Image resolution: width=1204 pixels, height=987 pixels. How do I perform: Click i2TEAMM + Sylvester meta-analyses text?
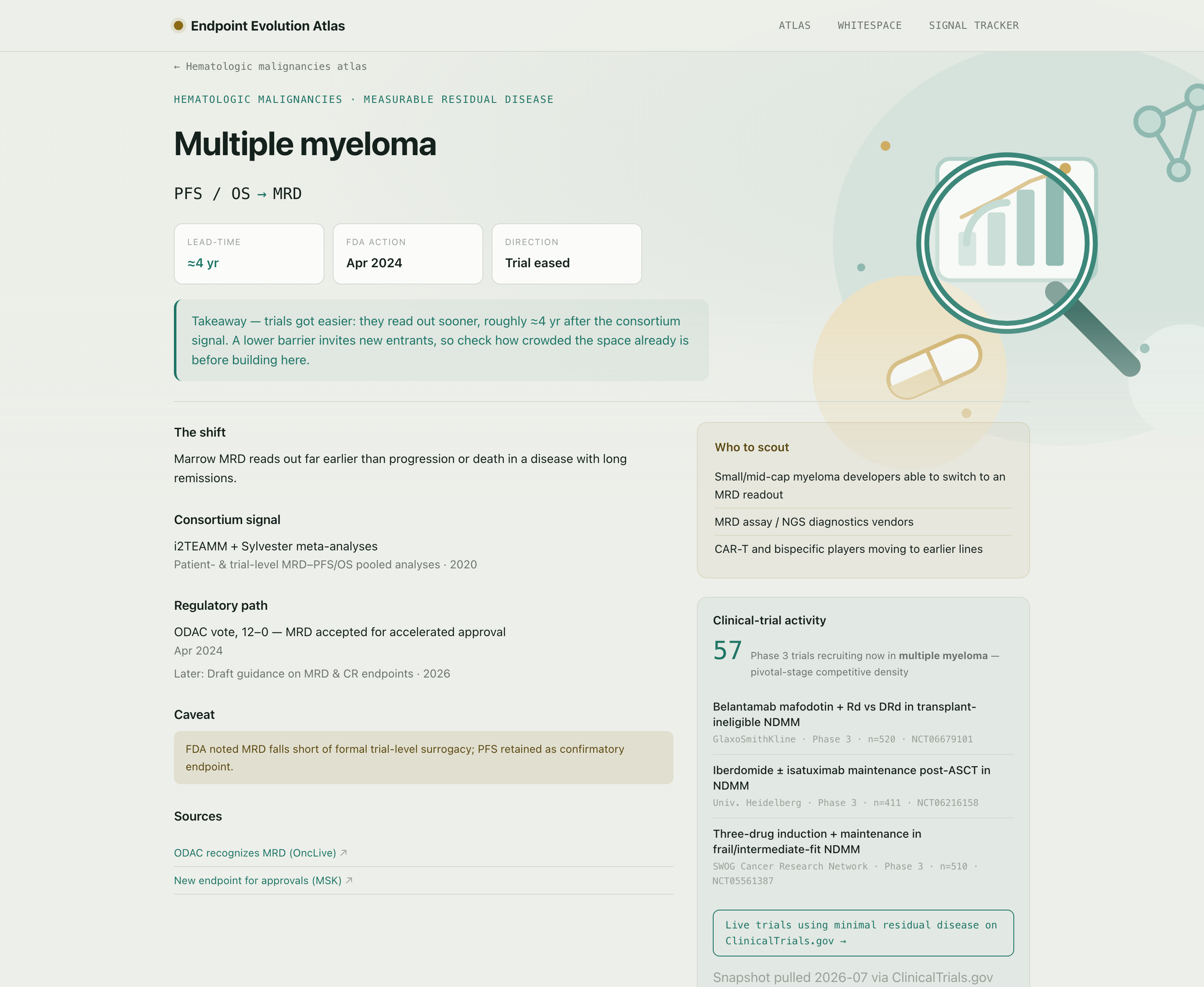coord(275,546)
